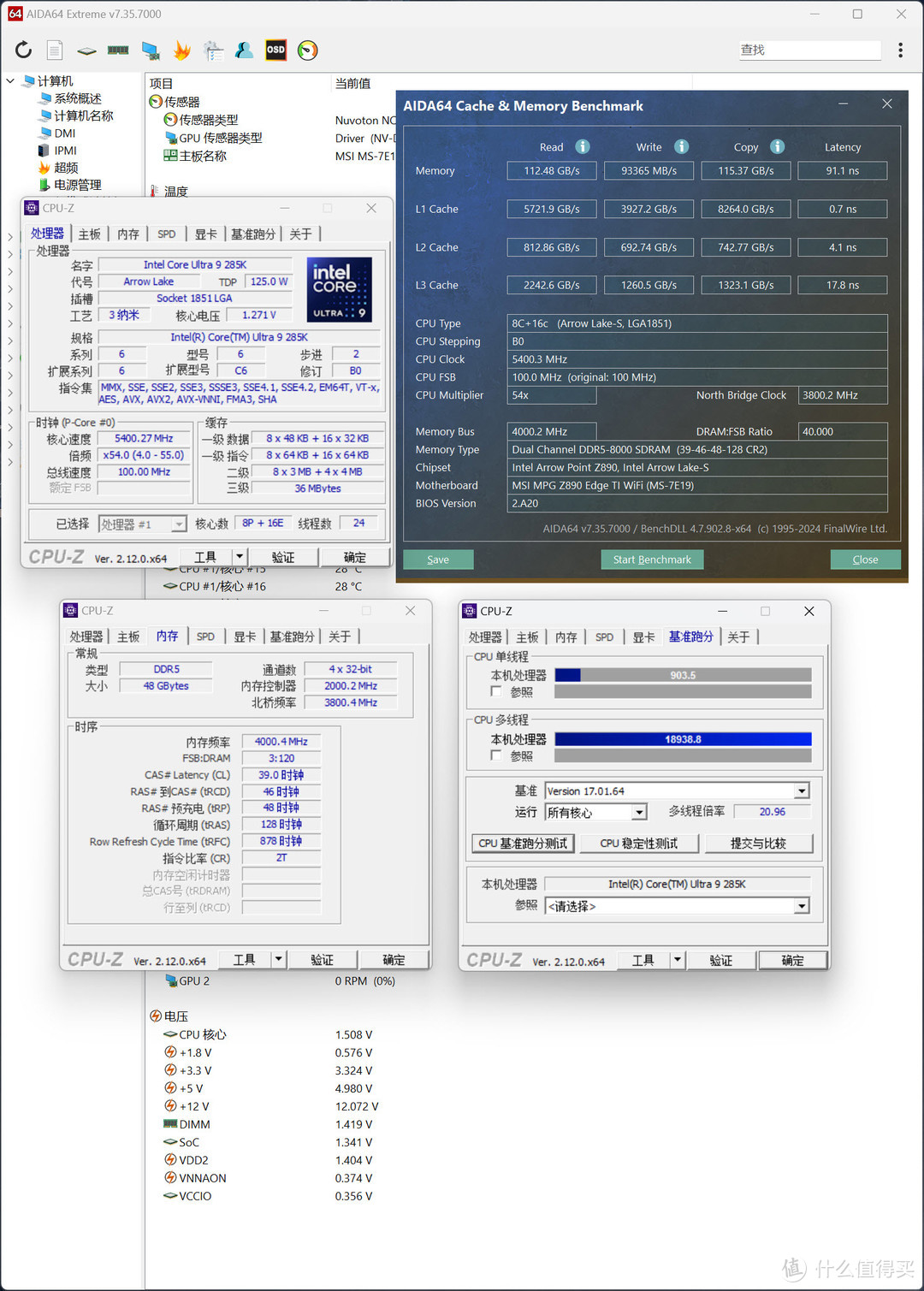Open the 运行 所有核心 dropdown

pos(639,812)
